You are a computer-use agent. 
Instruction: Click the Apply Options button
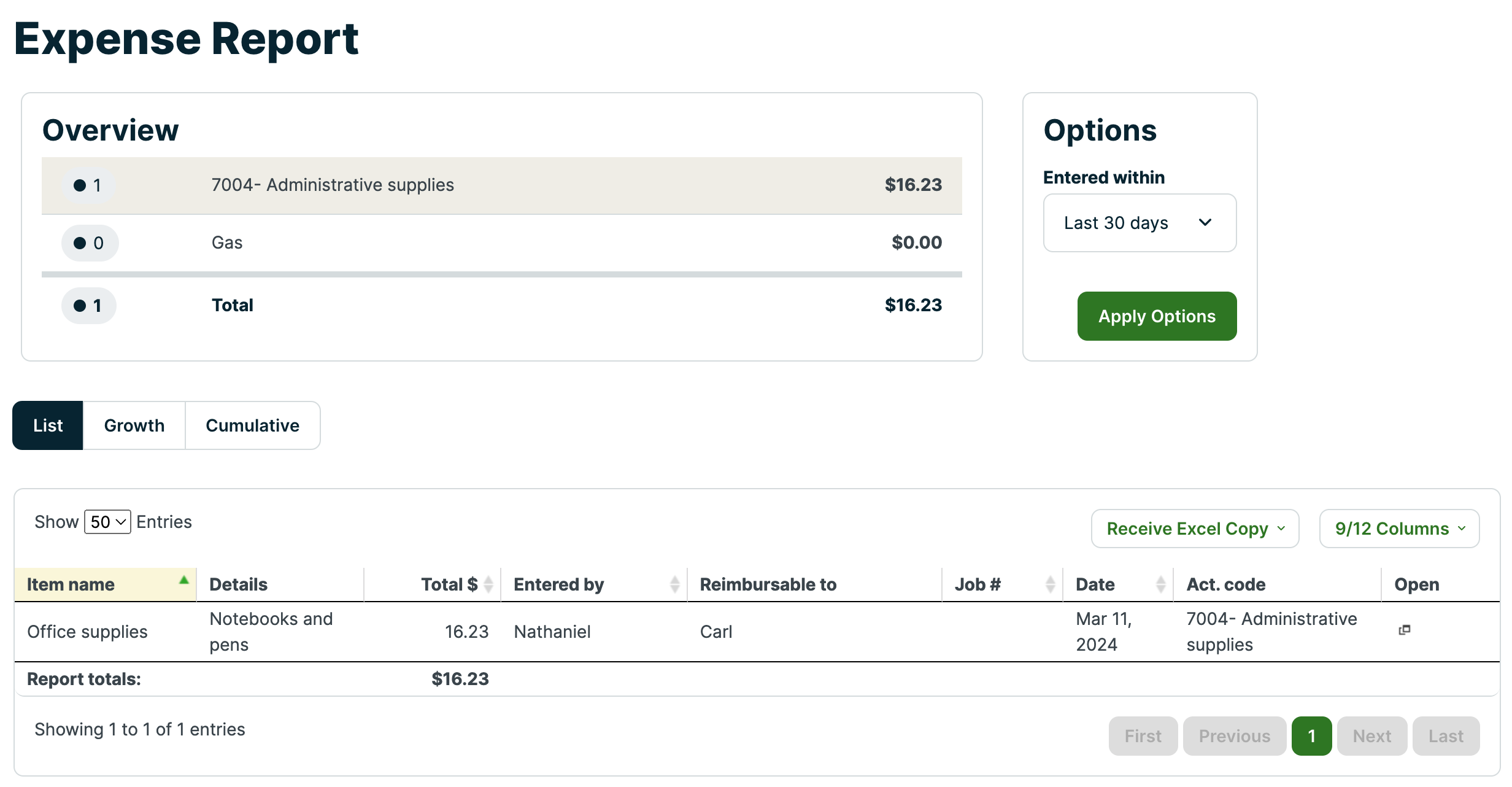point(1157,316)
